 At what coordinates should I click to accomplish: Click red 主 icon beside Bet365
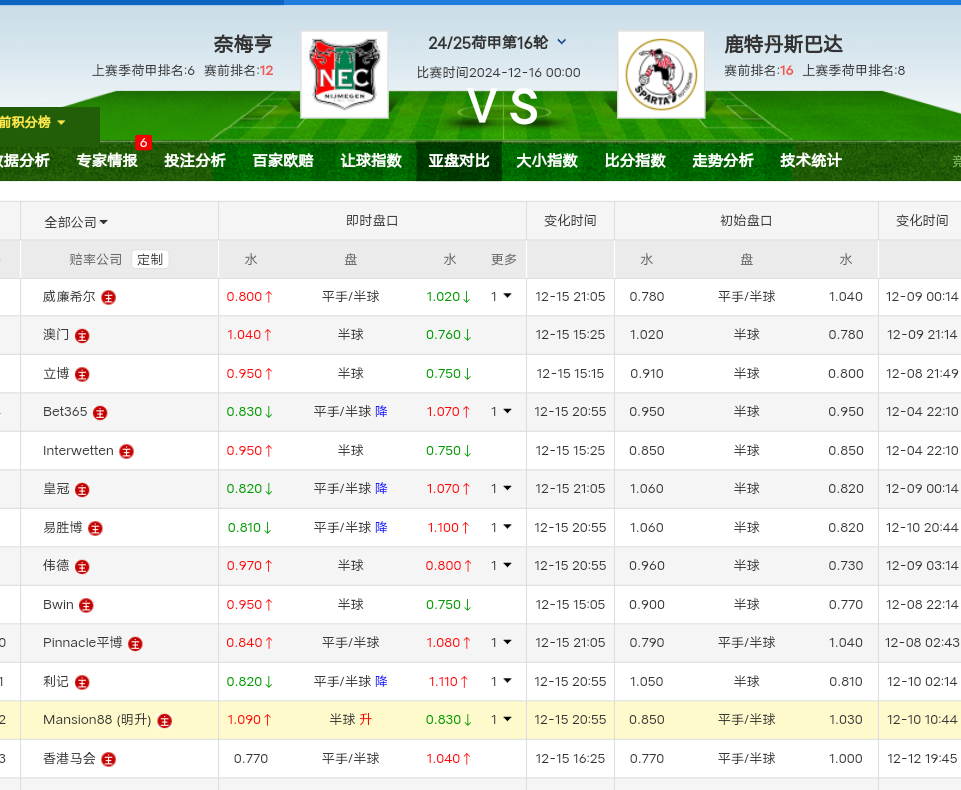[100, 413]
